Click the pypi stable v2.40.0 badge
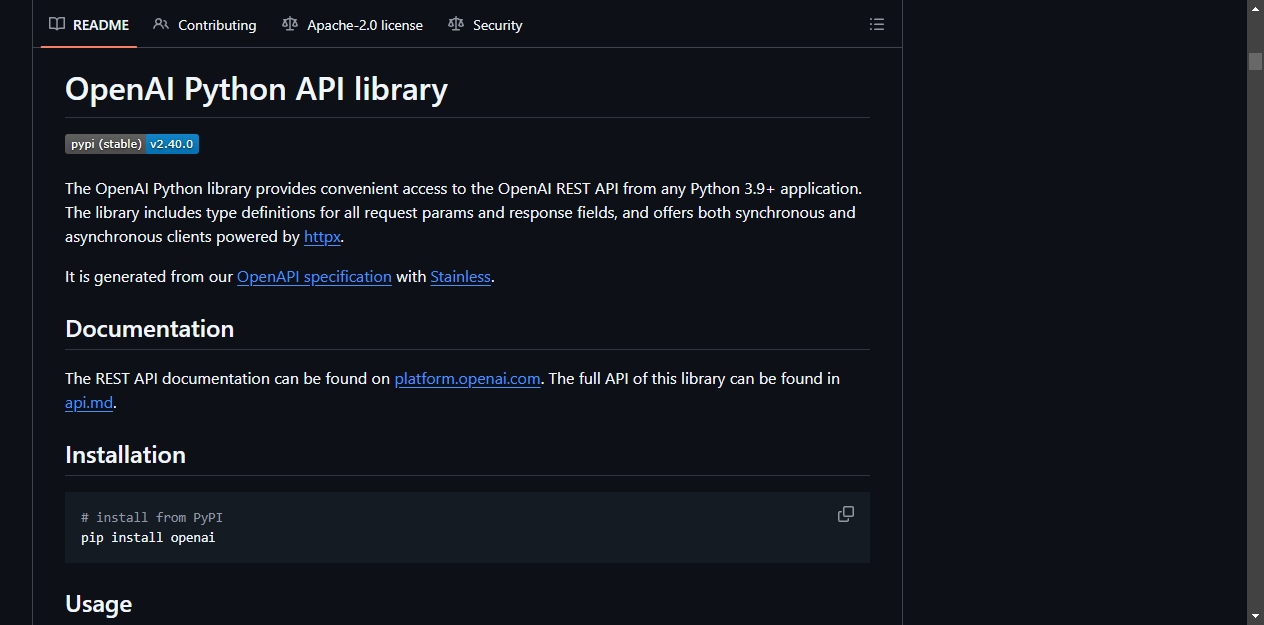The width and height of the screenshot is (1264, 625). click(x=132, y=144)
